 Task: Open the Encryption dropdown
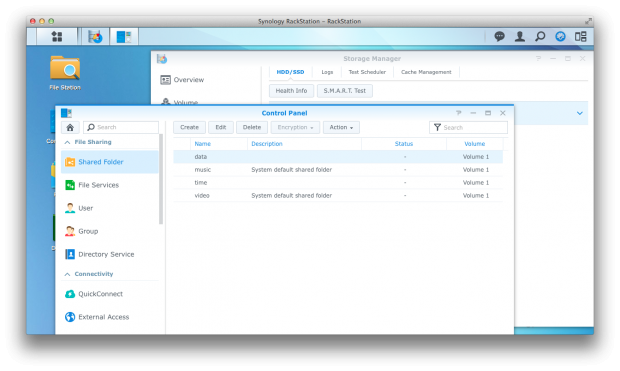[295, 127]
